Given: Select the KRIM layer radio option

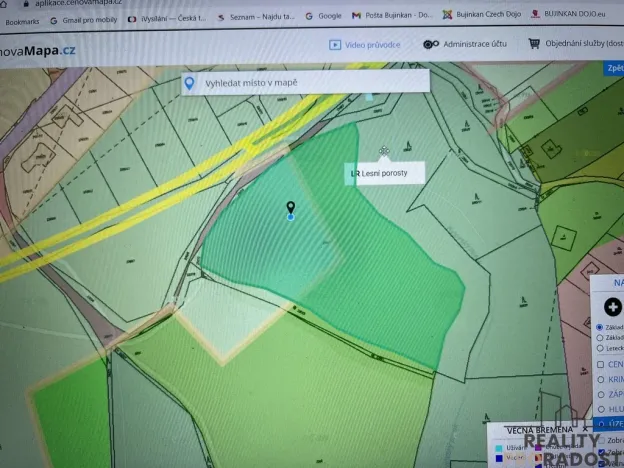Looking at the screenshot, I should 599,380.
